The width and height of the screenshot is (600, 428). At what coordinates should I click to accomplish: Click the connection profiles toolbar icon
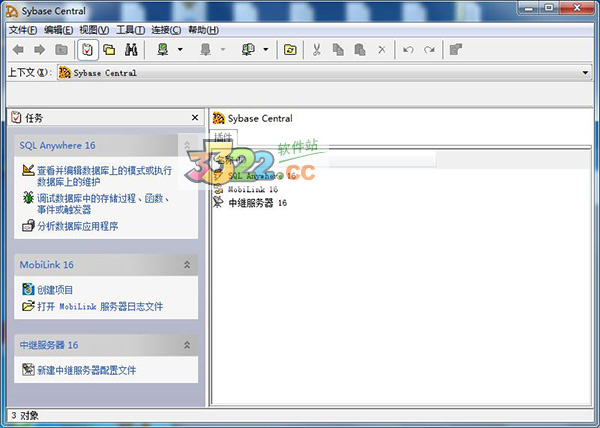(248, 50)
